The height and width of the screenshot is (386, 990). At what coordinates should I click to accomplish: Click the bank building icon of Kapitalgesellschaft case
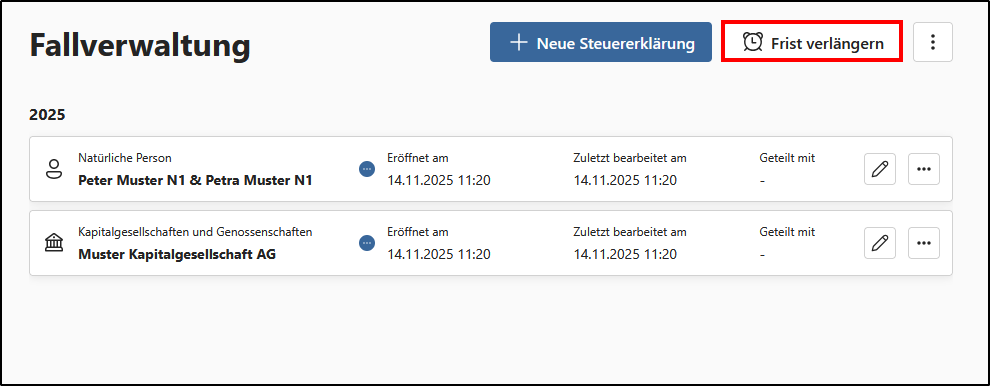54,243
